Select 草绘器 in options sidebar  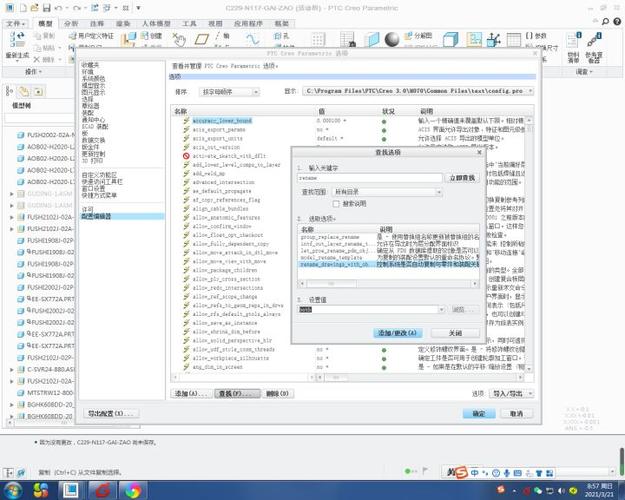coord(90,106)
